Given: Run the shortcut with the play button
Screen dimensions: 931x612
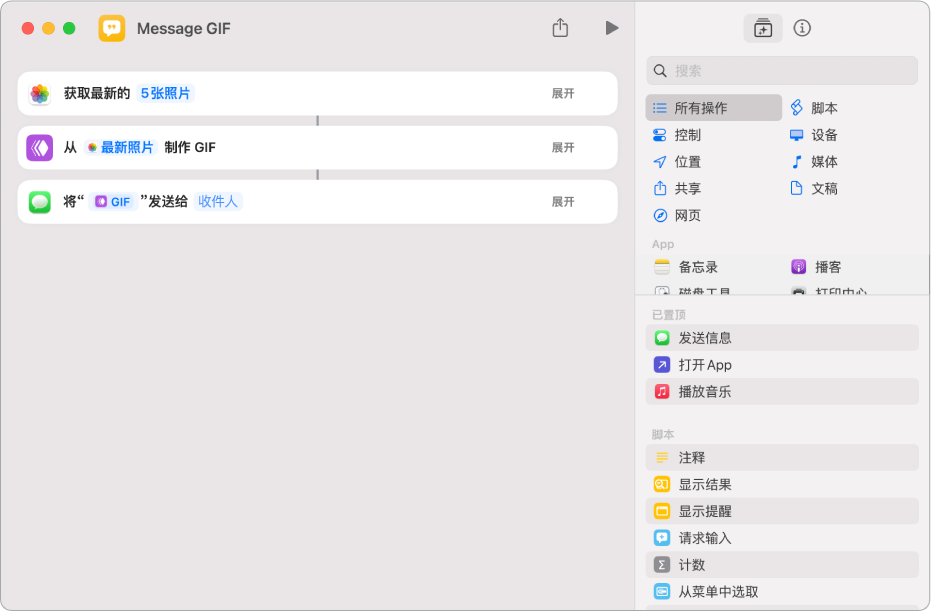Looking at the screenshot, I should pyautogui.click(x=612, y=28).
